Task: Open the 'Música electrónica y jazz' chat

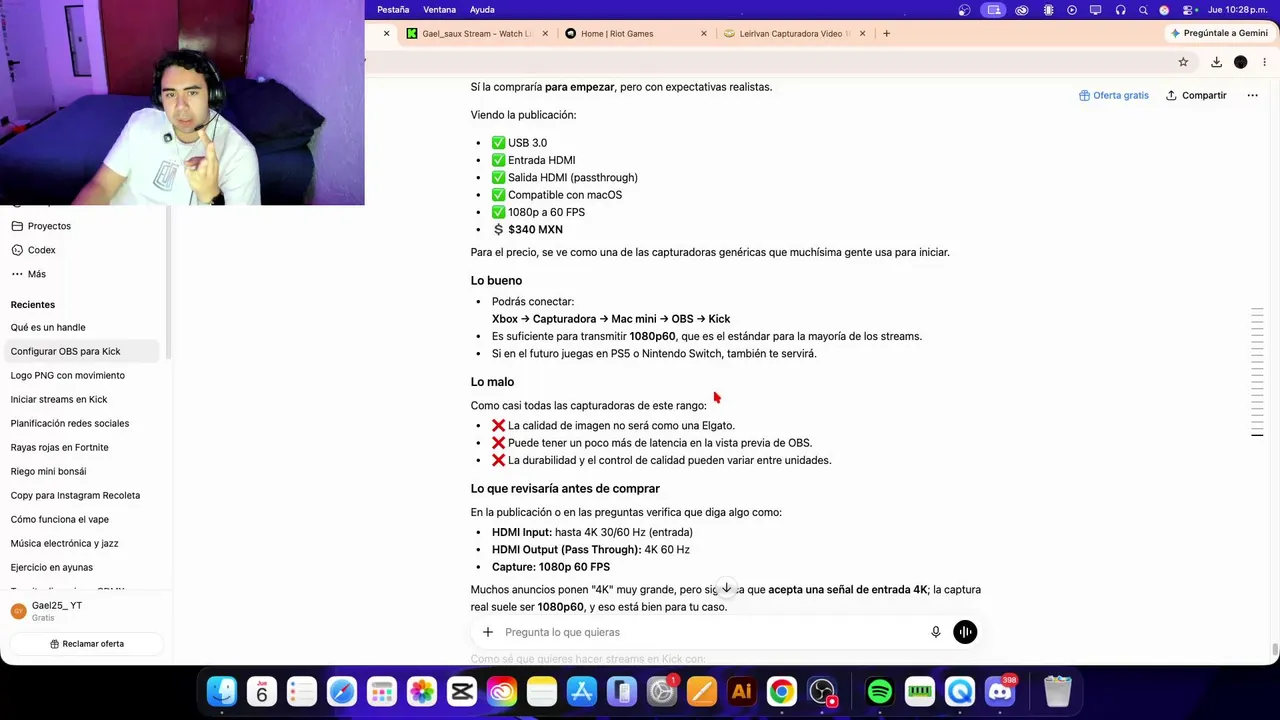Action: pos(84,543)
